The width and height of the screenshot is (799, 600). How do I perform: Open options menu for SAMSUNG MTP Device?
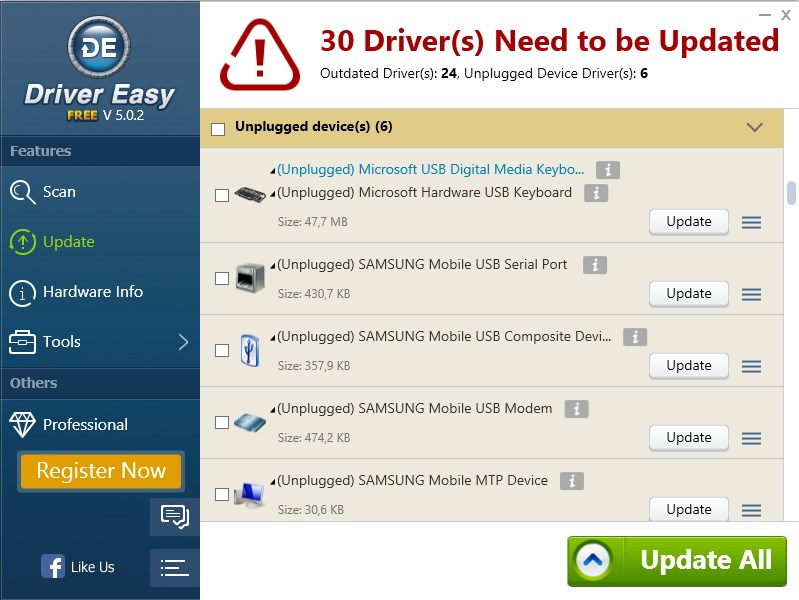[x=752, y=510]
